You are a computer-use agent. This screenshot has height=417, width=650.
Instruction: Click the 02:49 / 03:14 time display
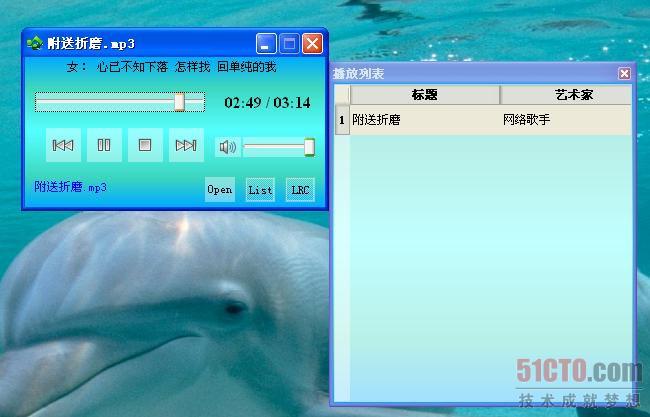[x=267, y=102]
